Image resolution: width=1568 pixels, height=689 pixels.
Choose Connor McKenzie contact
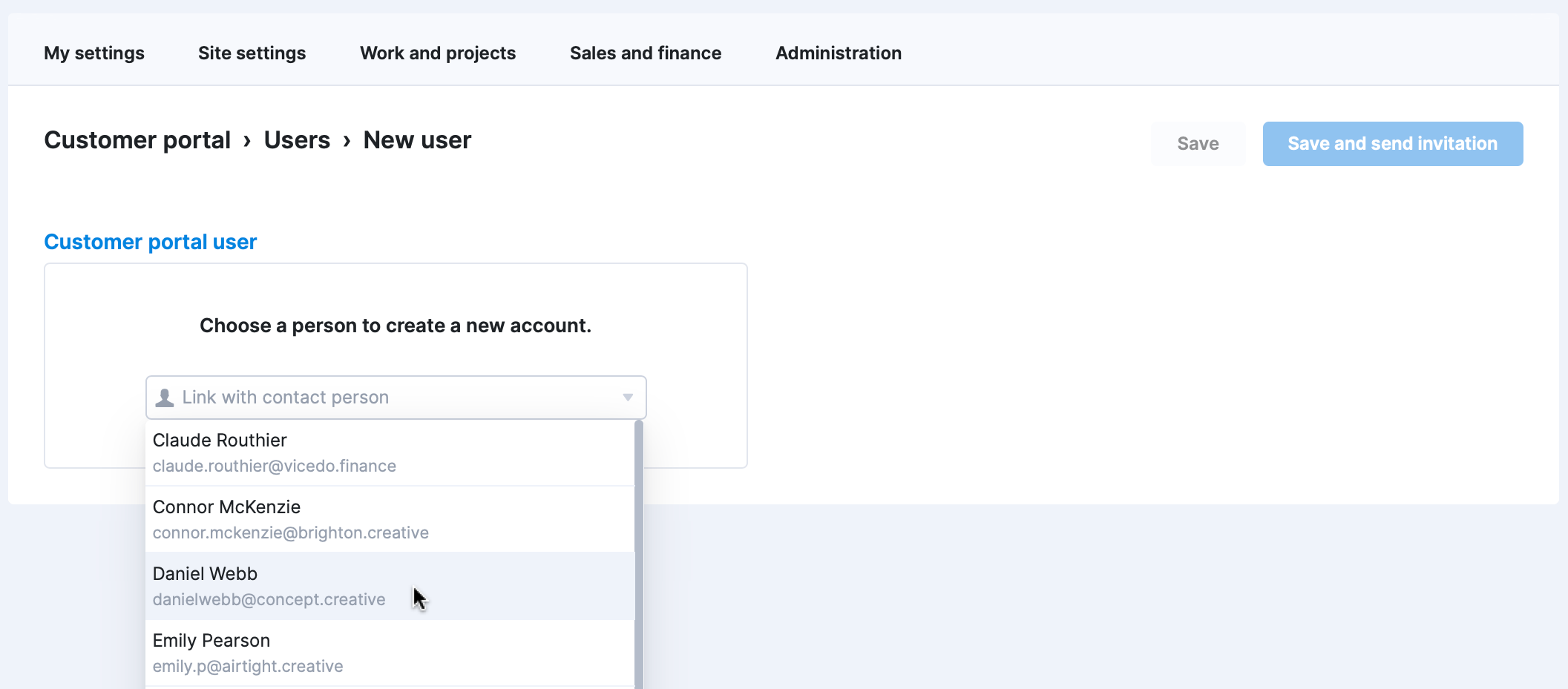click(390, 520)
